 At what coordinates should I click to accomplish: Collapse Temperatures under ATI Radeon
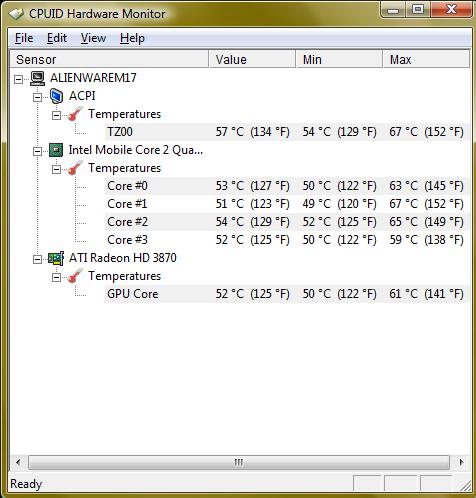[57, 277]
